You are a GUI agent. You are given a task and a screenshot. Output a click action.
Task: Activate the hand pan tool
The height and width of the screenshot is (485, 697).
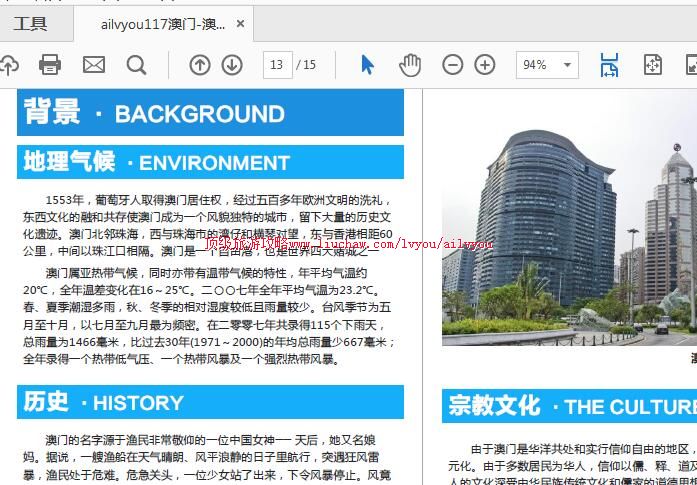click(410, 65)
